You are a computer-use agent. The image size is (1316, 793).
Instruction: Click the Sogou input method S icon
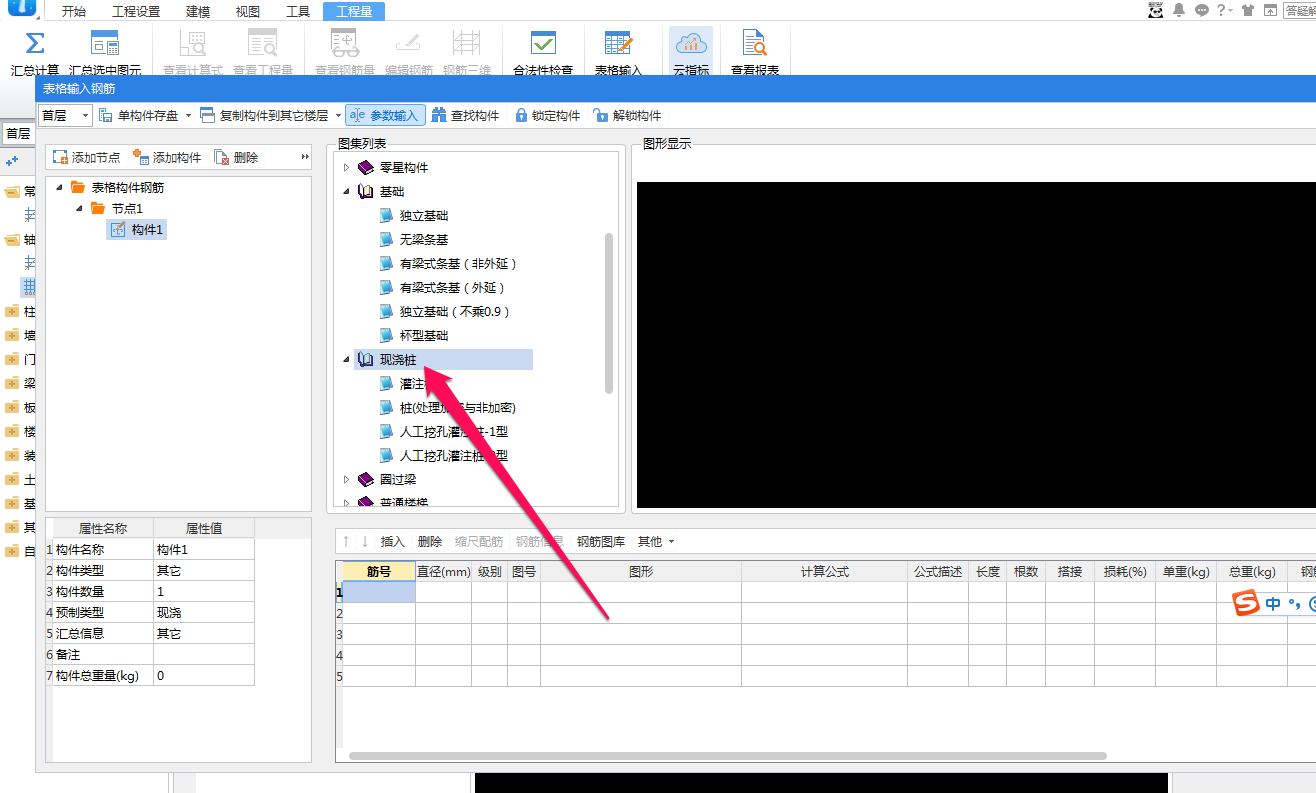click(x=1245, y=604)
